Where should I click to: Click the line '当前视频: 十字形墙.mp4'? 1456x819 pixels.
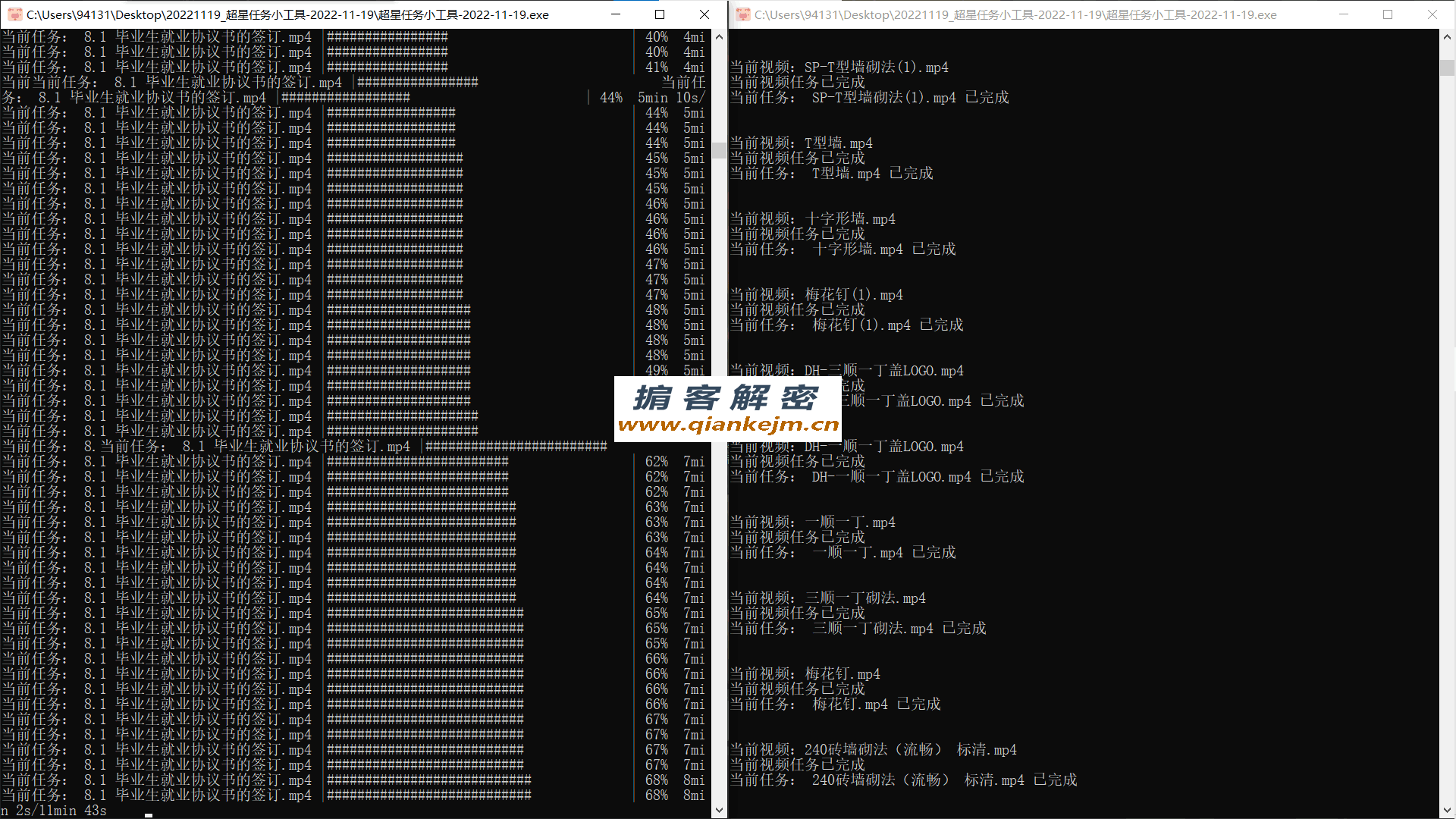pyautogui.click(x=812, y=219)
